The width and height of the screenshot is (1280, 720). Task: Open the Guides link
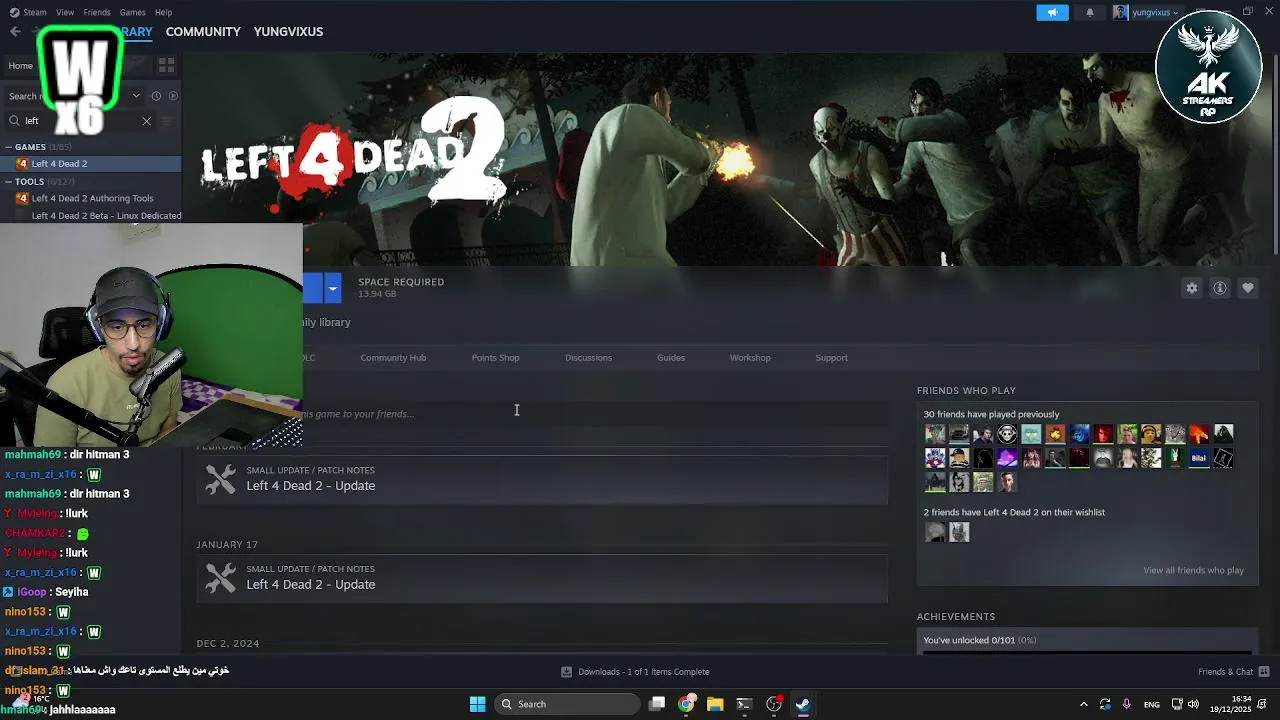click(x=671, y=358)
